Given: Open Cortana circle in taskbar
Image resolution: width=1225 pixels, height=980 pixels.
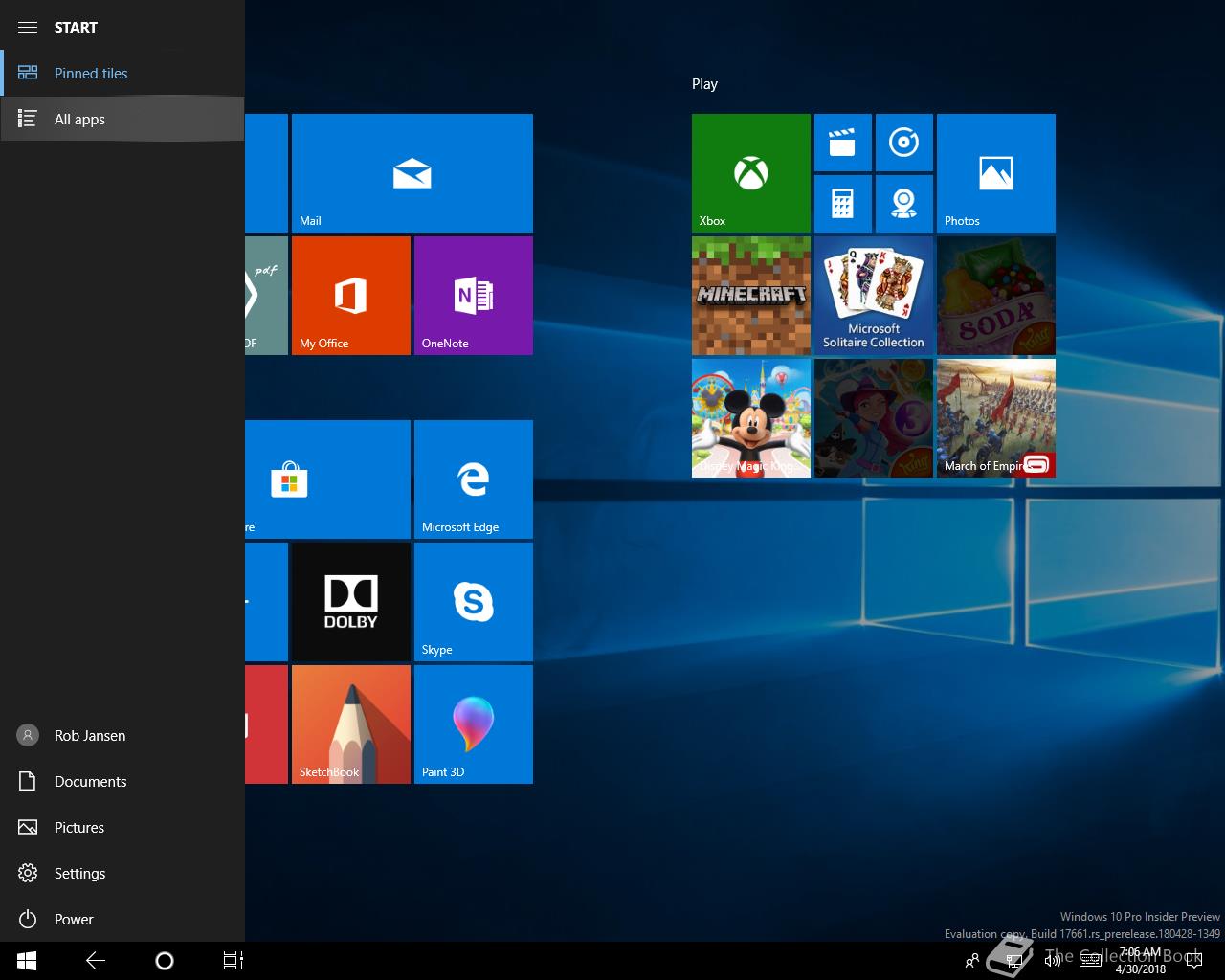Looking at the screenshot, I should (x=165, y=961).
